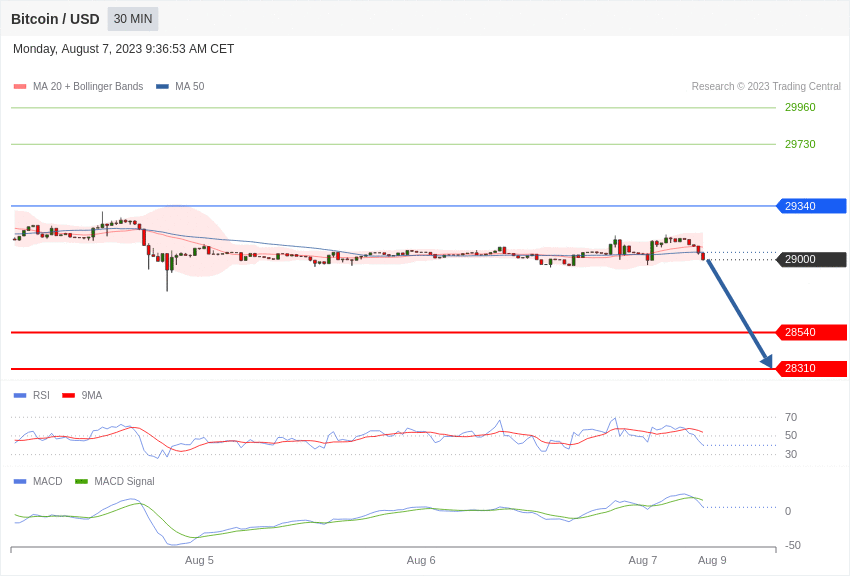Click the RSI legend label

[x=41, y=396]
